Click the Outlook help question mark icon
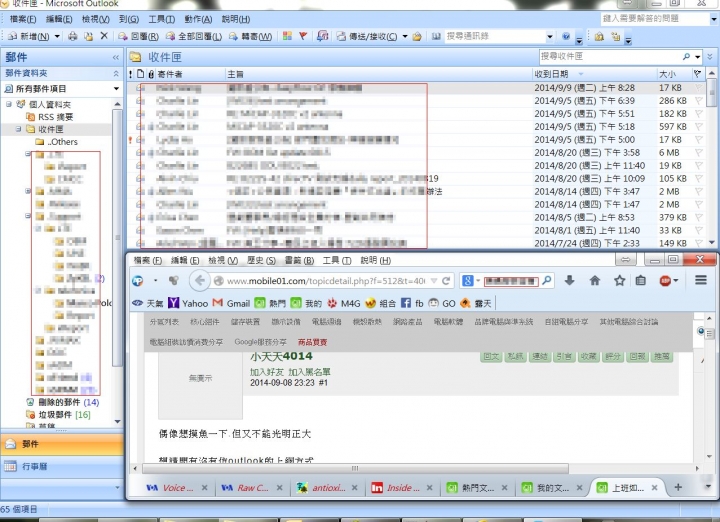 [x=566, y=36]
